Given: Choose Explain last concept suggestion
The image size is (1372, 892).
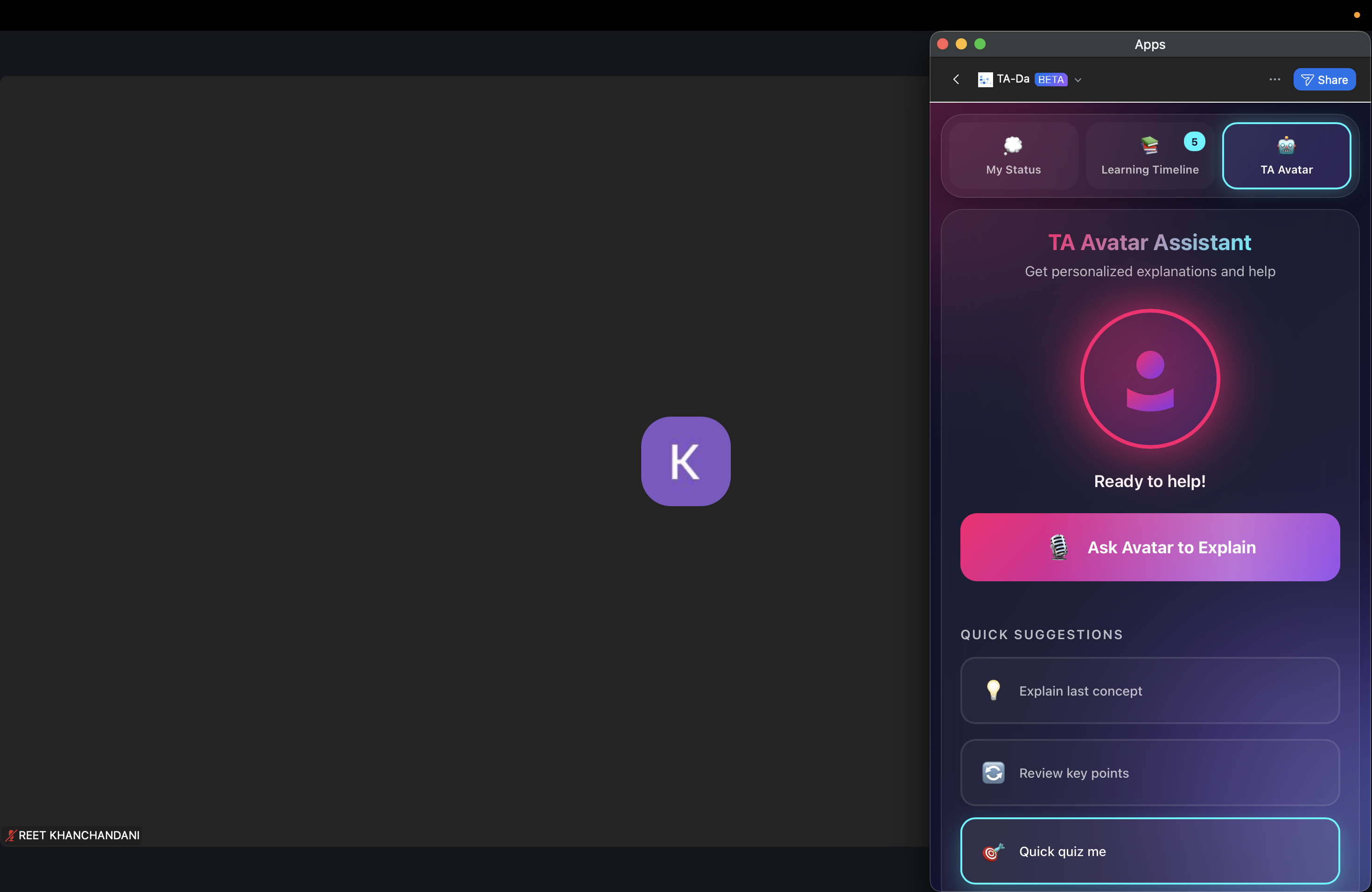Looking at the screenshot, I should (x=1149, y=690).
